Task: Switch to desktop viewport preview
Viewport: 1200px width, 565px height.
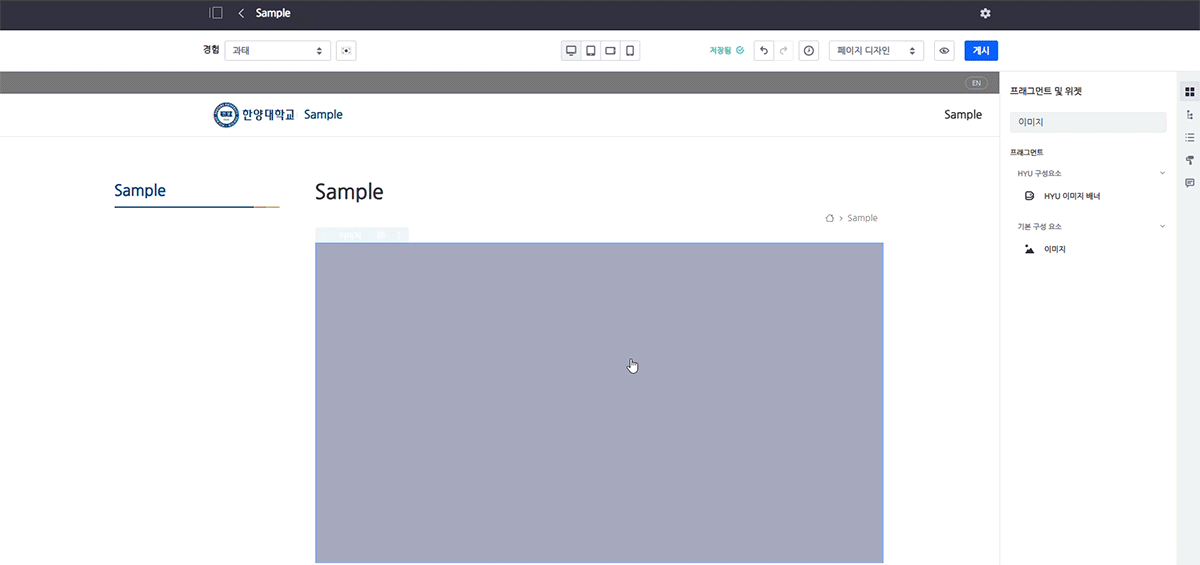Action: 571,51
